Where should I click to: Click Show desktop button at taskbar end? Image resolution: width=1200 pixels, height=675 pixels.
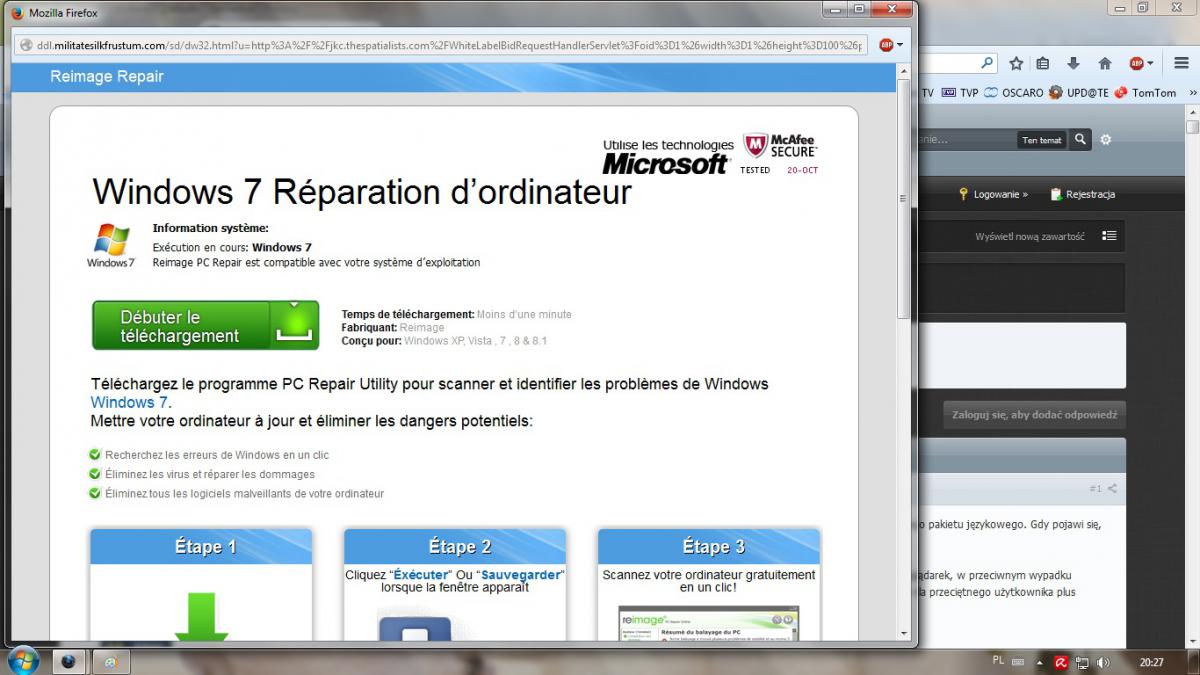coord(1193,662)
